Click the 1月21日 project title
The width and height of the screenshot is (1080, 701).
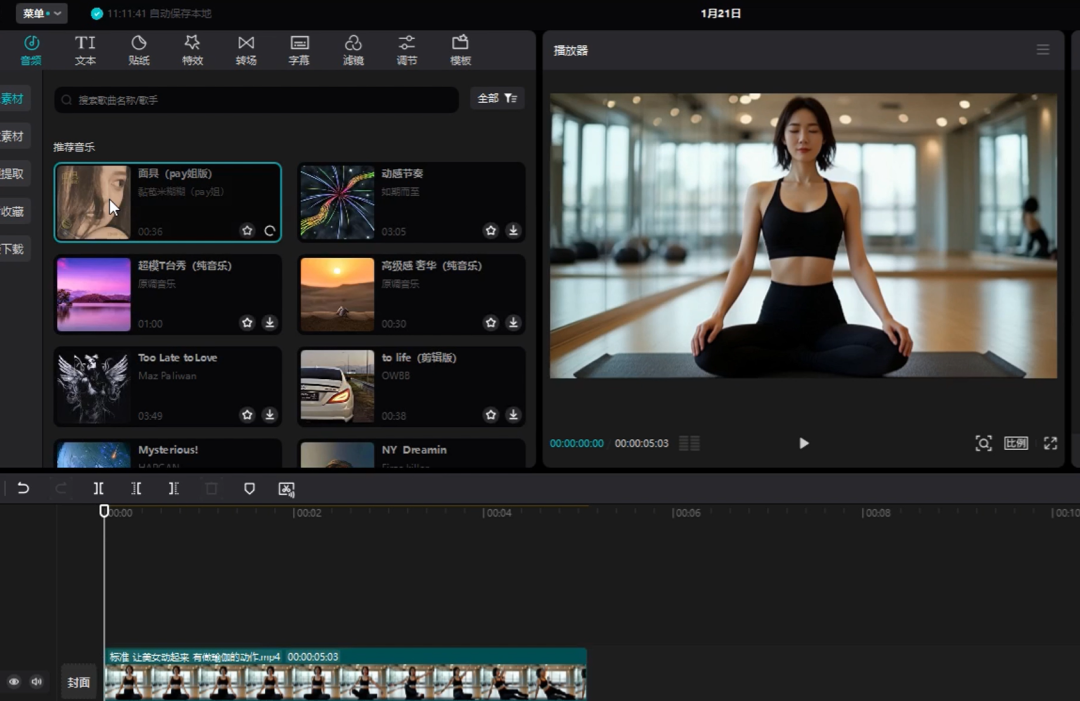tap(720, 13)
